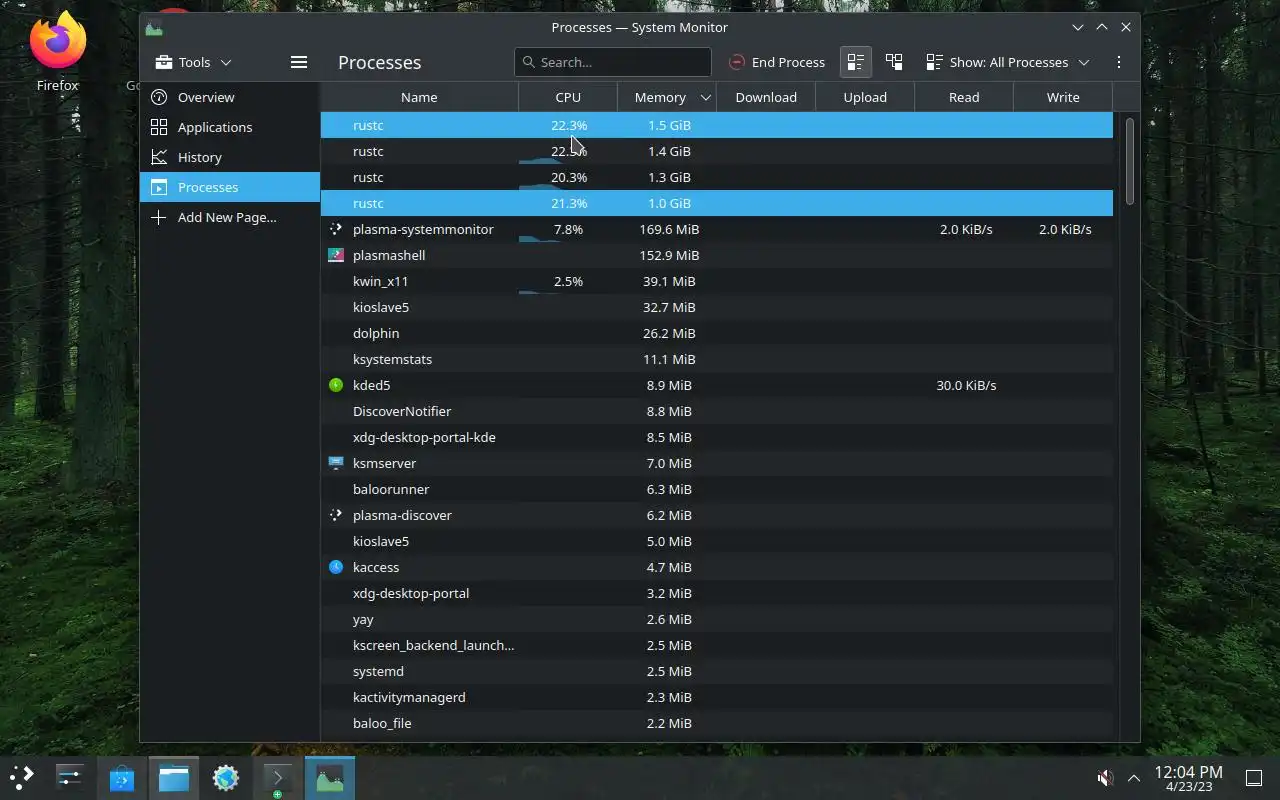Viewport: 1280px width, 800px height.
Task: Click the plasma-discover process icon
Action: point(336,515)
